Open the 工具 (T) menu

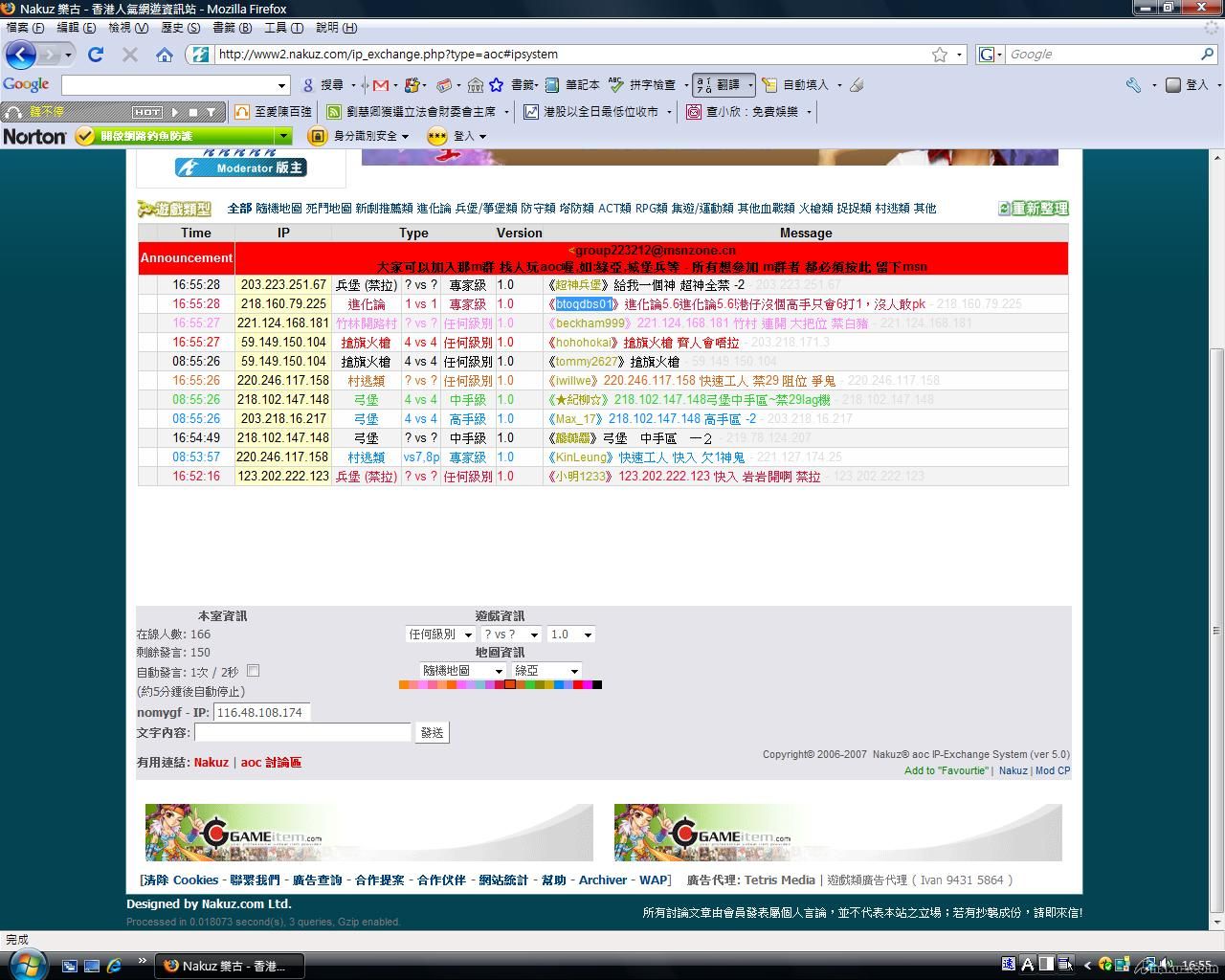283,28
